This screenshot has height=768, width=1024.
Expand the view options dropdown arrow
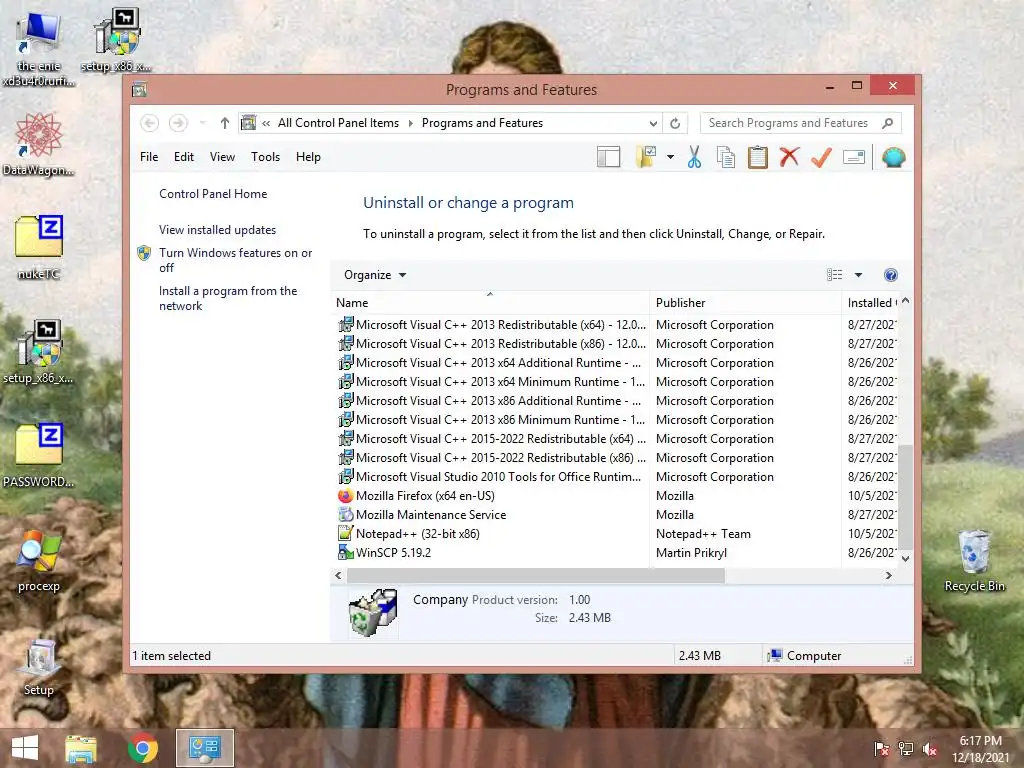tap(858, 275)
